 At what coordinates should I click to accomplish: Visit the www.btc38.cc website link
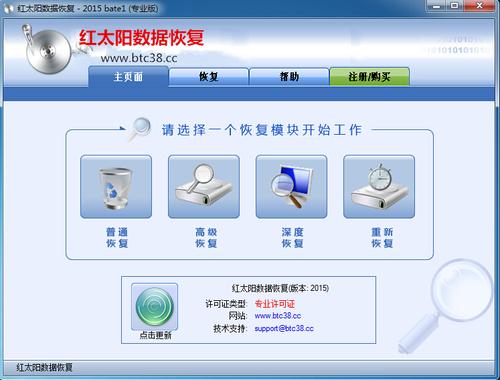click(x=278, y=315)
